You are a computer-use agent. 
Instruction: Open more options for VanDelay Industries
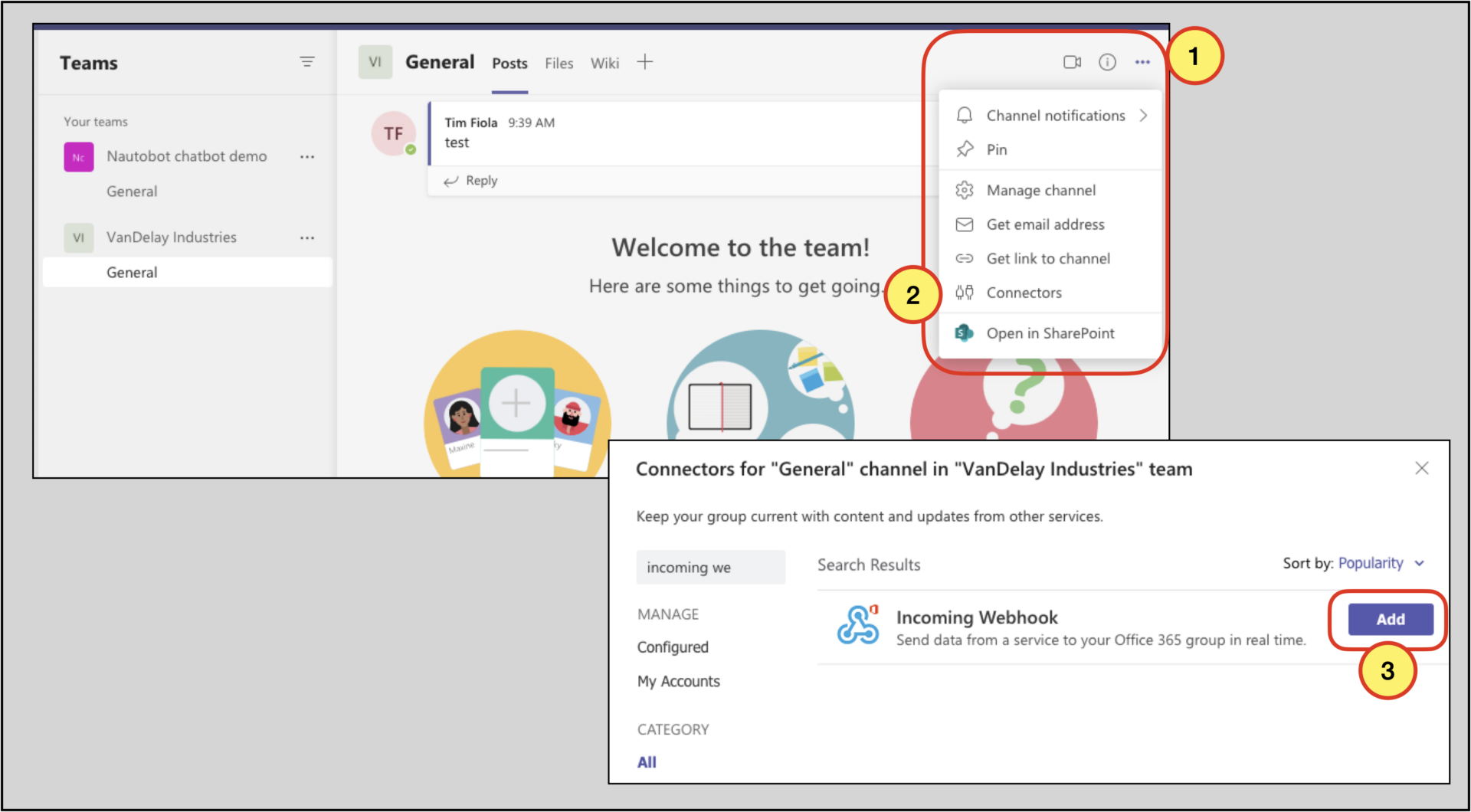tap(307, 238)
